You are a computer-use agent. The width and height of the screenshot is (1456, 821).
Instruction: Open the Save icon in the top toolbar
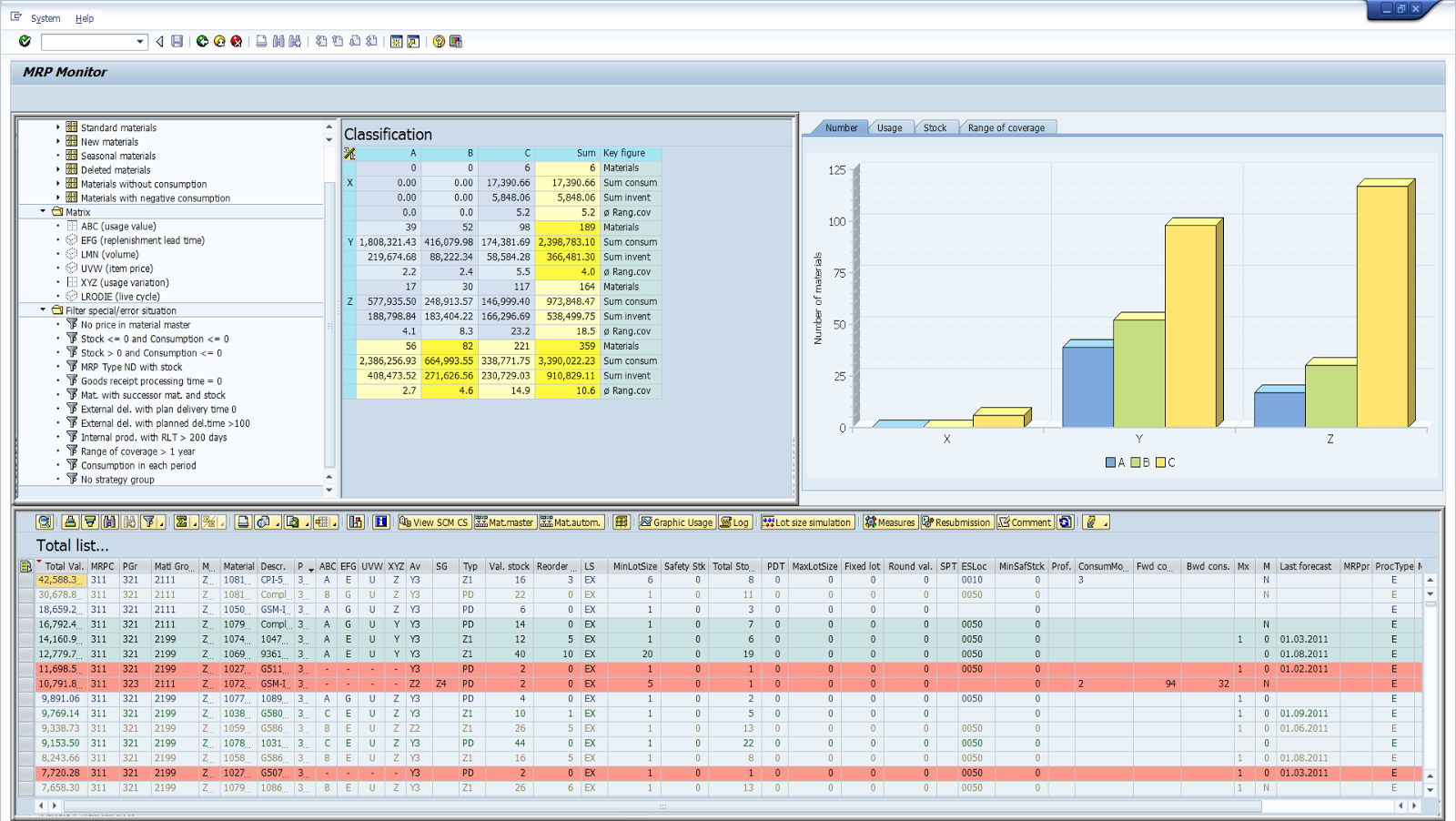[177, 41]
